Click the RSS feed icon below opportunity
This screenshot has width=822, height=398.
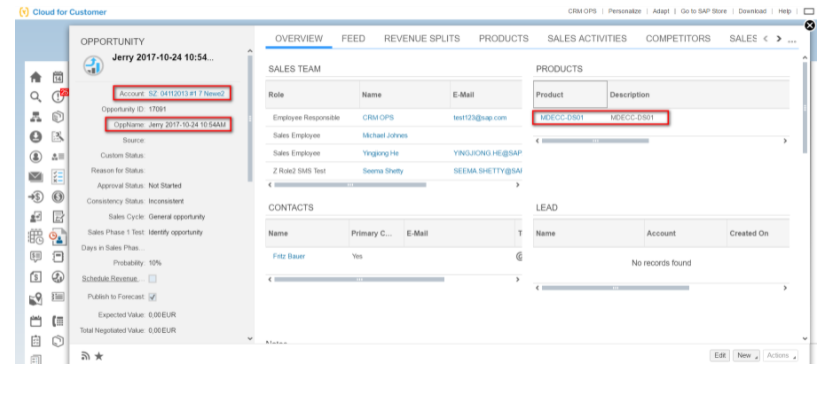[x=85, y=356]
